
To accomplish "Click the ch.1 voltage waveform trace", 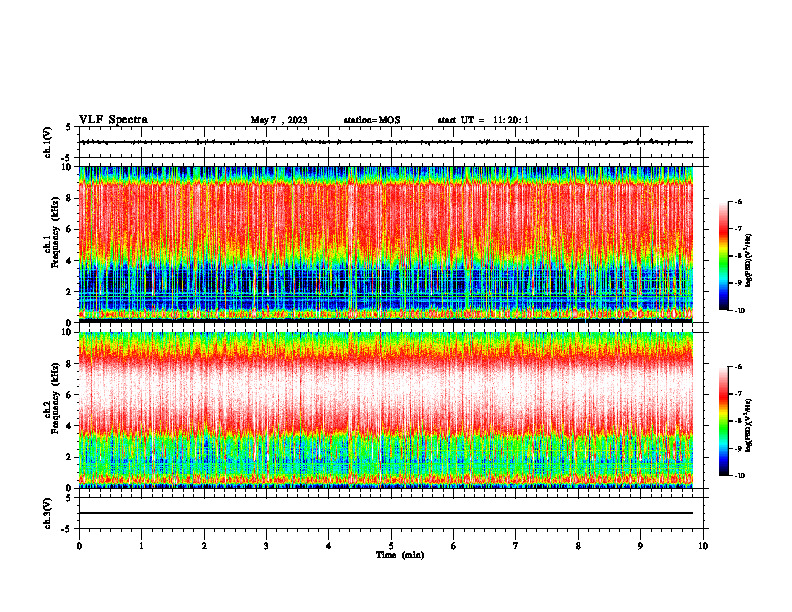I will point(386,142).
